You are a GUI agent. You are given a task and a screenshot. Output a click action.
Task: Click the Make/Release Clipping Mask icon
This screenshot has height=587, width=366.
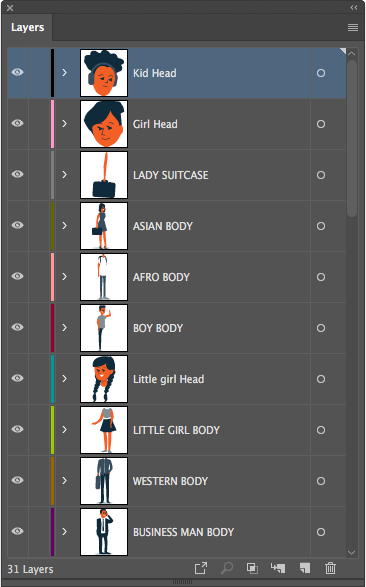pos(252,568)
